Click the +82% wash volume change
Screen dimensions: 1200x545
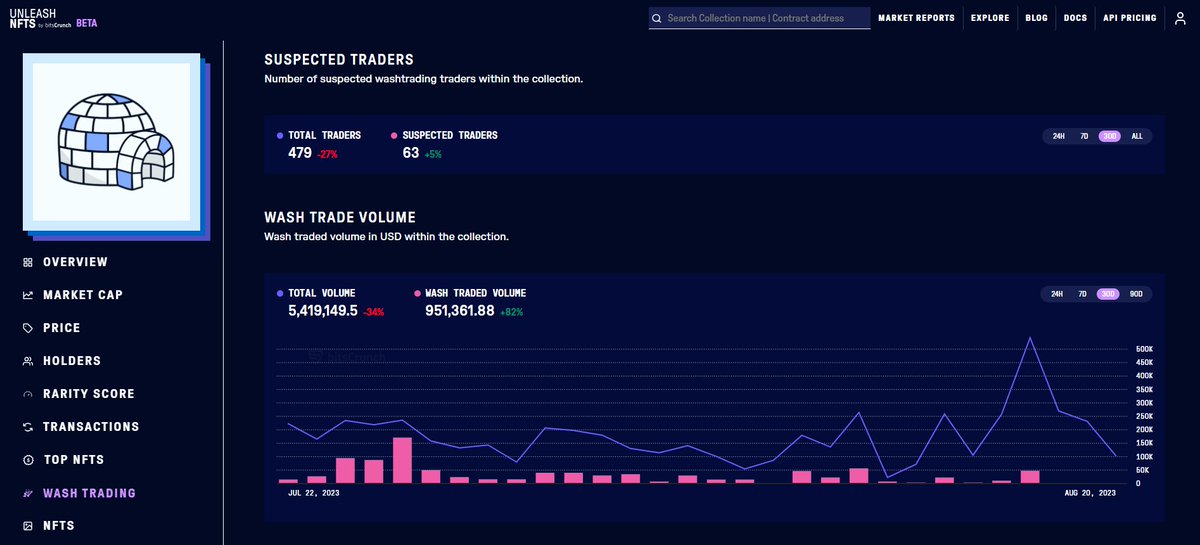[x=510, y=312]
